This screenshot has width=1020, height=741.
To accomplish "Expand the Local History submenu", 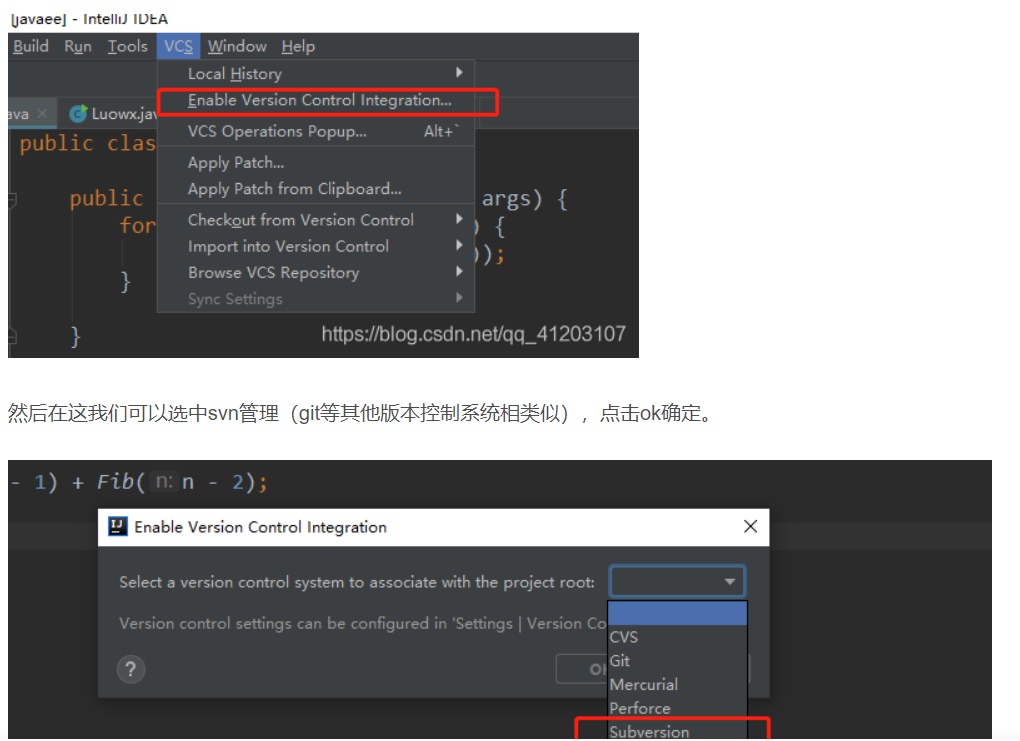I will pos(316,74).
